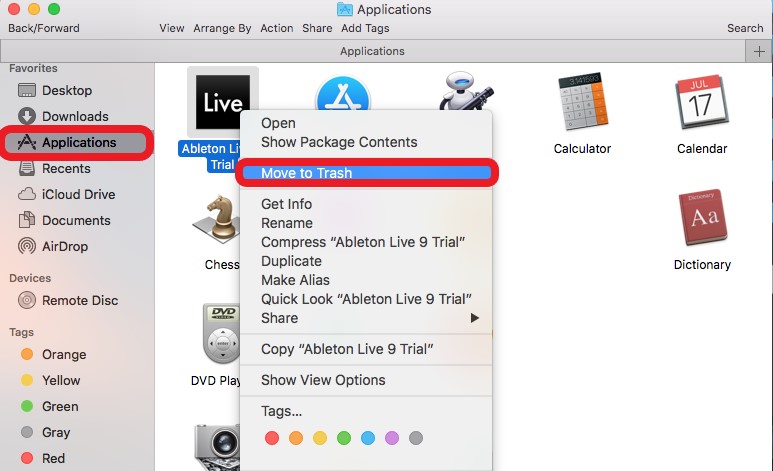Open the Arrange By toolbar dropdown
773x471 pixels.
tap(222, 29)
